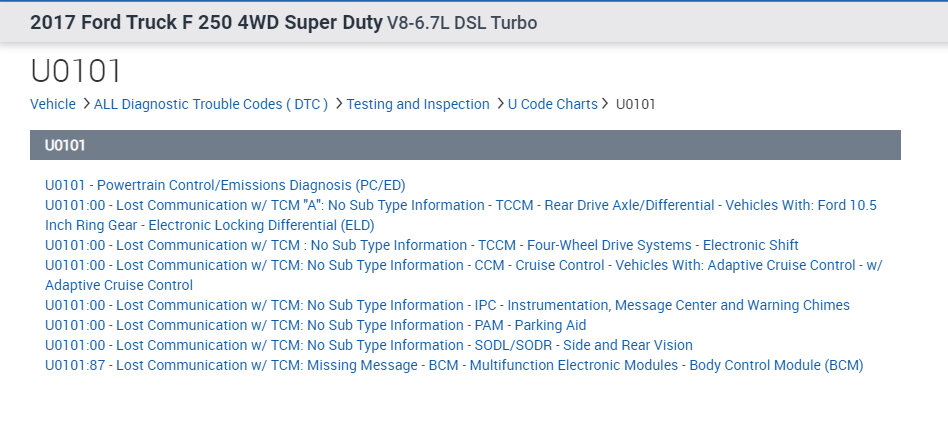Select the 2017 Ford Truck F 250 vehicle title
The height and width of the screenshot is (444, 948).
[284, 22]
